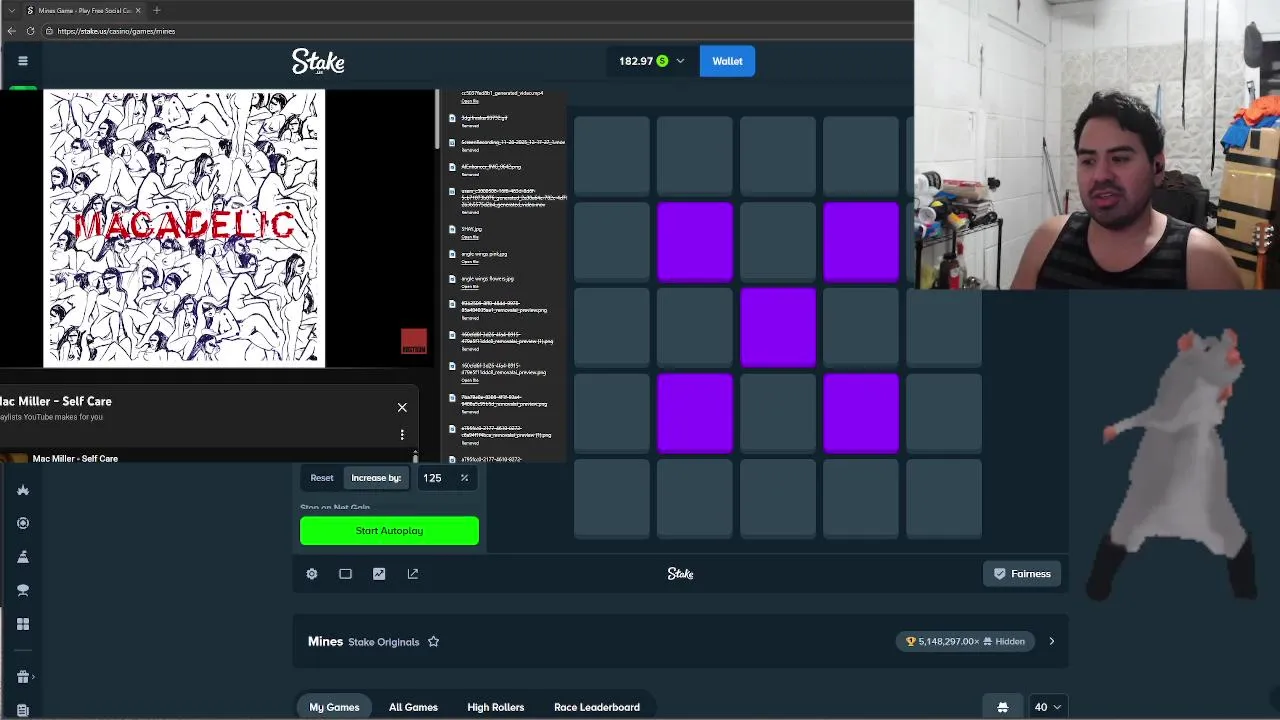Open the hamburger side menu
1280x720 pixels.
[x=22, y=61]
